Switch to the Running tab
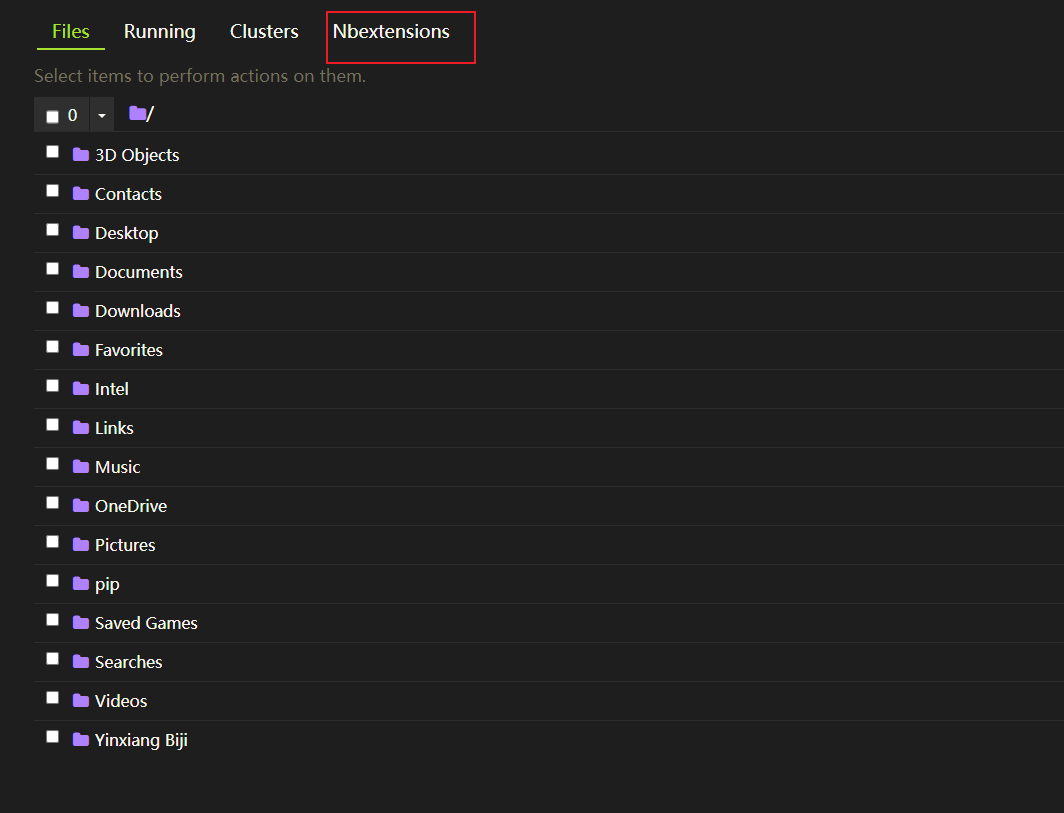 (x=160, y=32)
